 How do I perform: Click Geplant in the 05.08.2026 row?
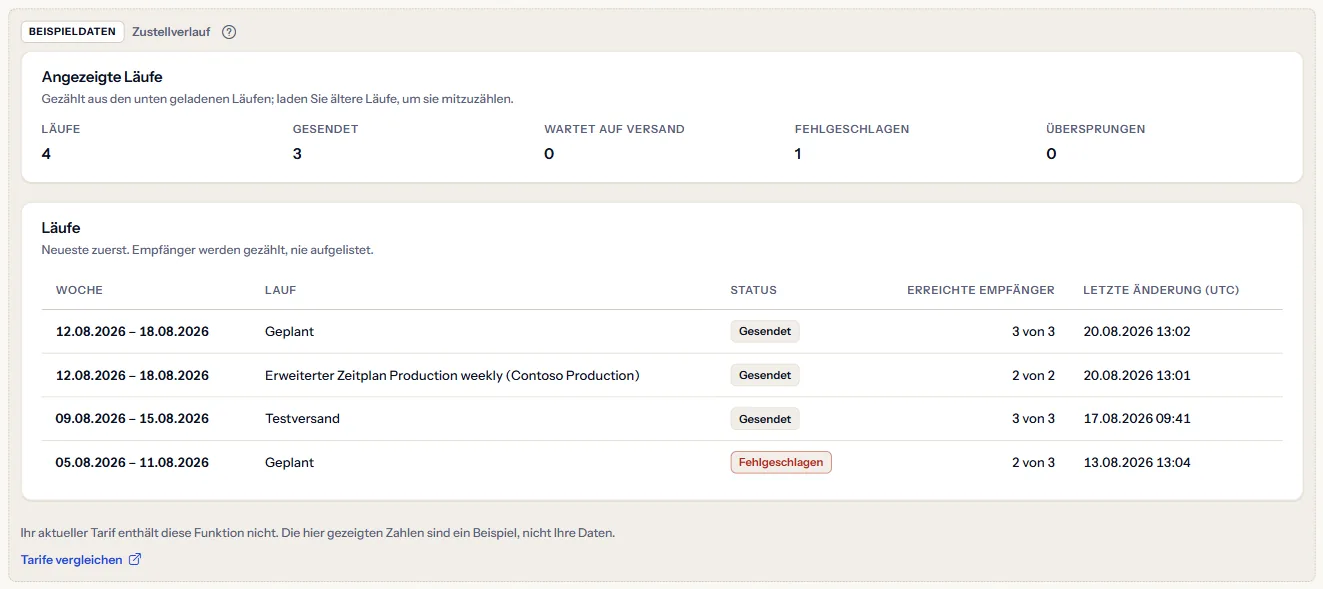pyautogui.click(x=289, y=463)
